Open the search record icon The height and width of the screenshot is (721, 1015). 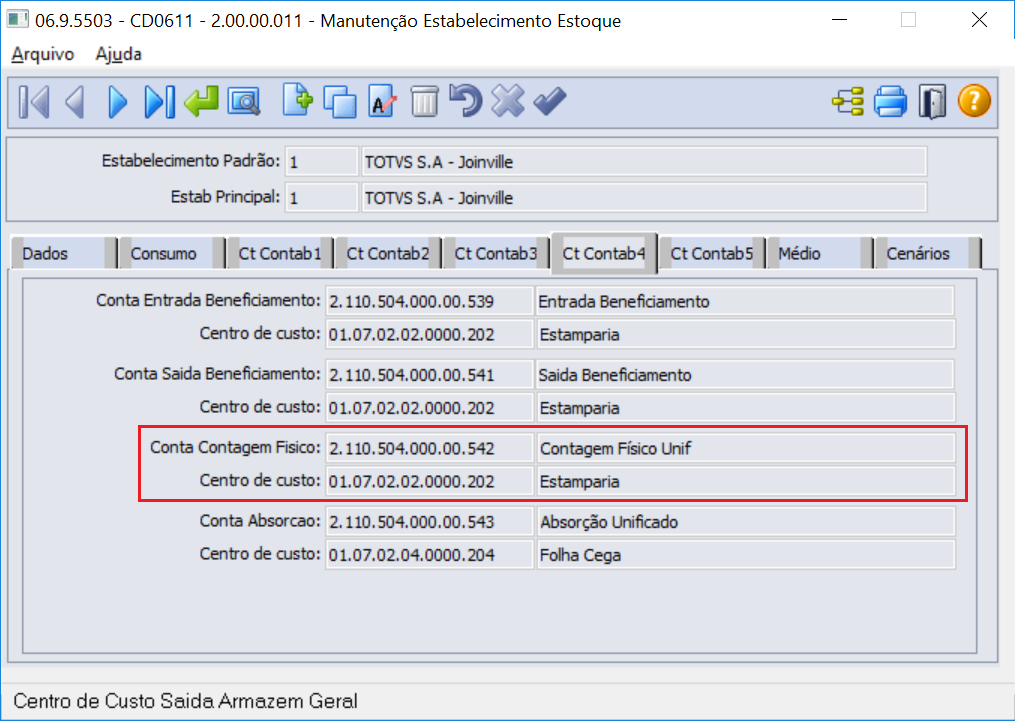[x=244, y=102]
